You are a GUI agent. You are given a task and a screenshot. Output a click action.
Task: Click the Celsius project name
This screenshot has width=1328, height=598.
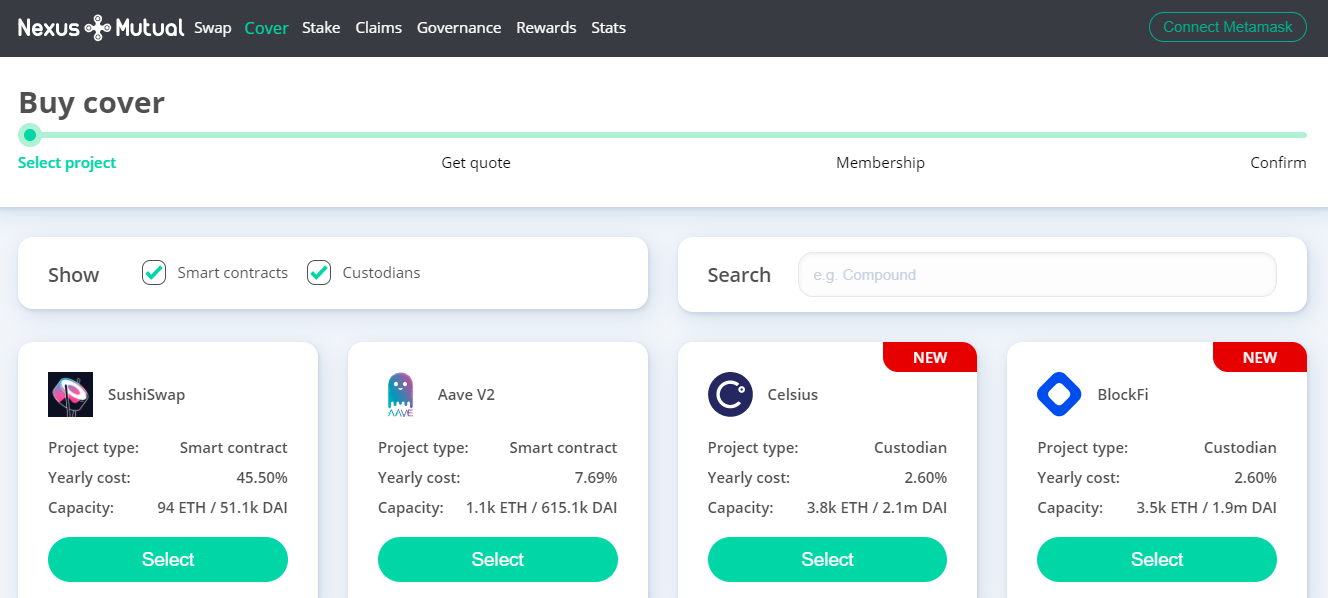(x=793, y=395)
